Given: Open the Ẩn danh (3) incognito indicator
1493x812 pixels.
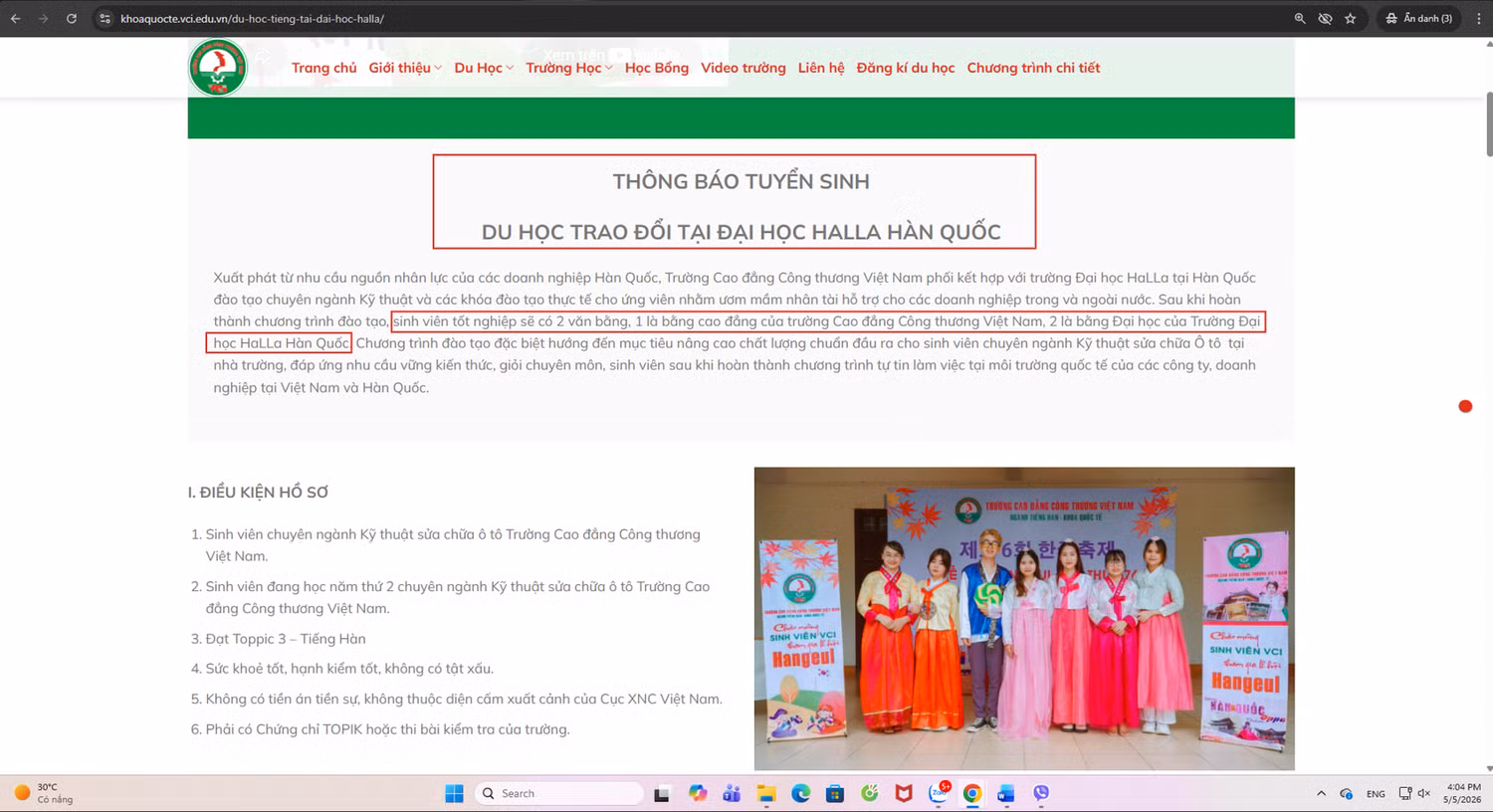Looking at the screenshot, I should tap(1418, 18).
